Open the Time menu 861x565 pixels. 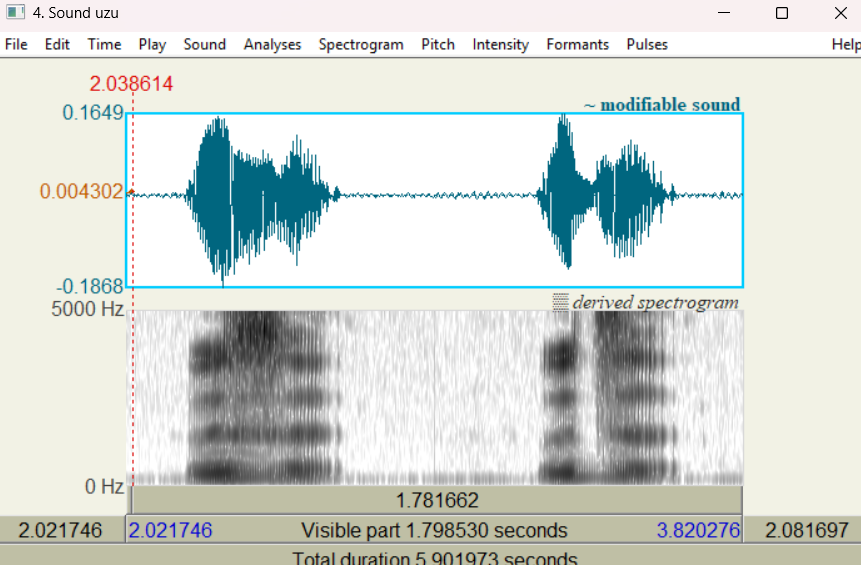[x=104, y=44]
